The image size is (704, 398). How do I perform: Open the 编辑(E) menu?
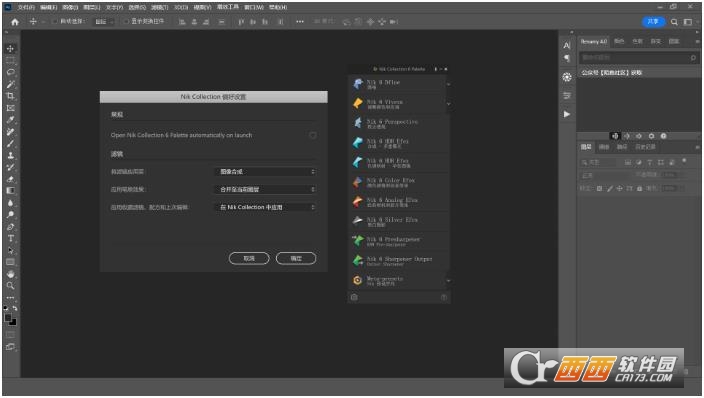pos(48,8)
